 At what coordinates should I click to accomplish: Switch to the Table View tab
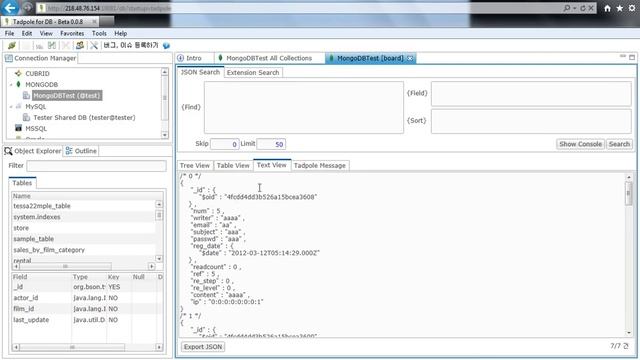(x=233, y=165)
